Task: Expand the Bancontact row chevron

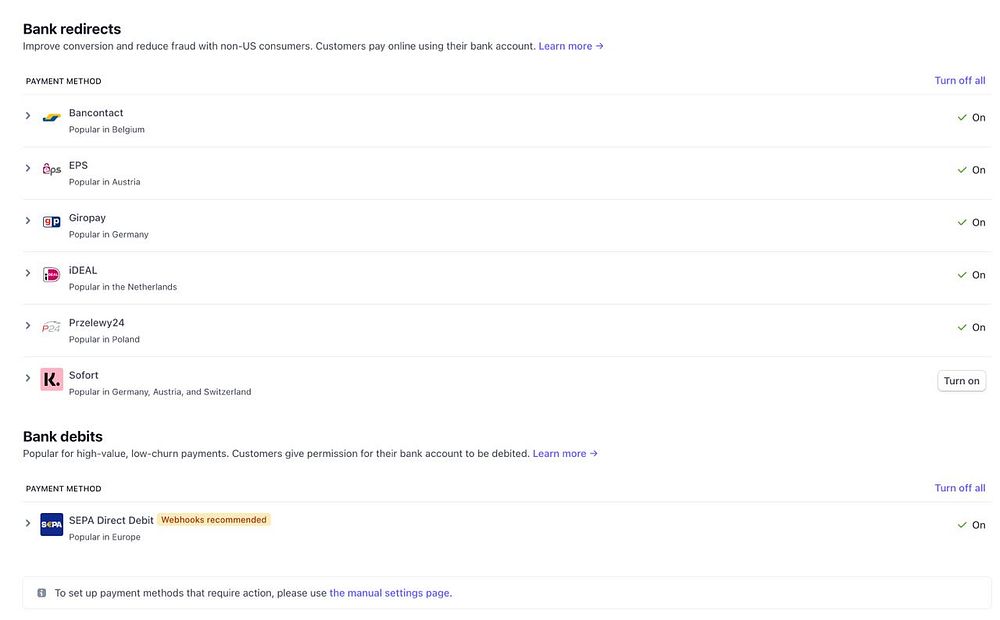Action: [x=28, y=116]
